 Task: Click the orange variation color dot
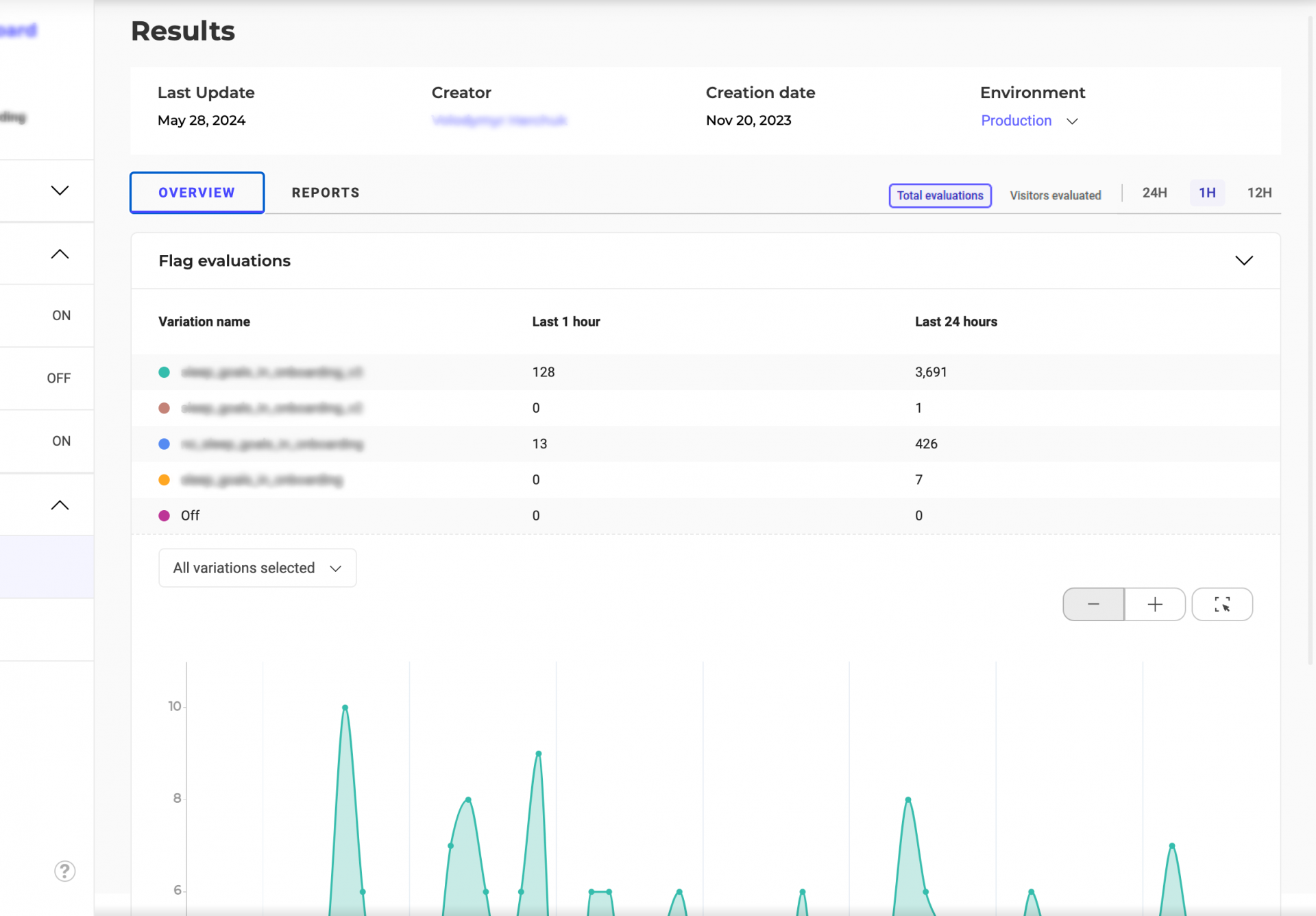(164, 480)
